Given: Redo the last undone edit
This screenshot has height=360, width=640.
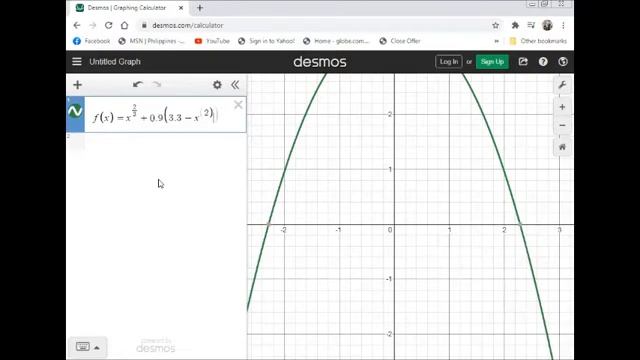Looking at the screenshot, I should pyautogui.click(x=157, y=85).
